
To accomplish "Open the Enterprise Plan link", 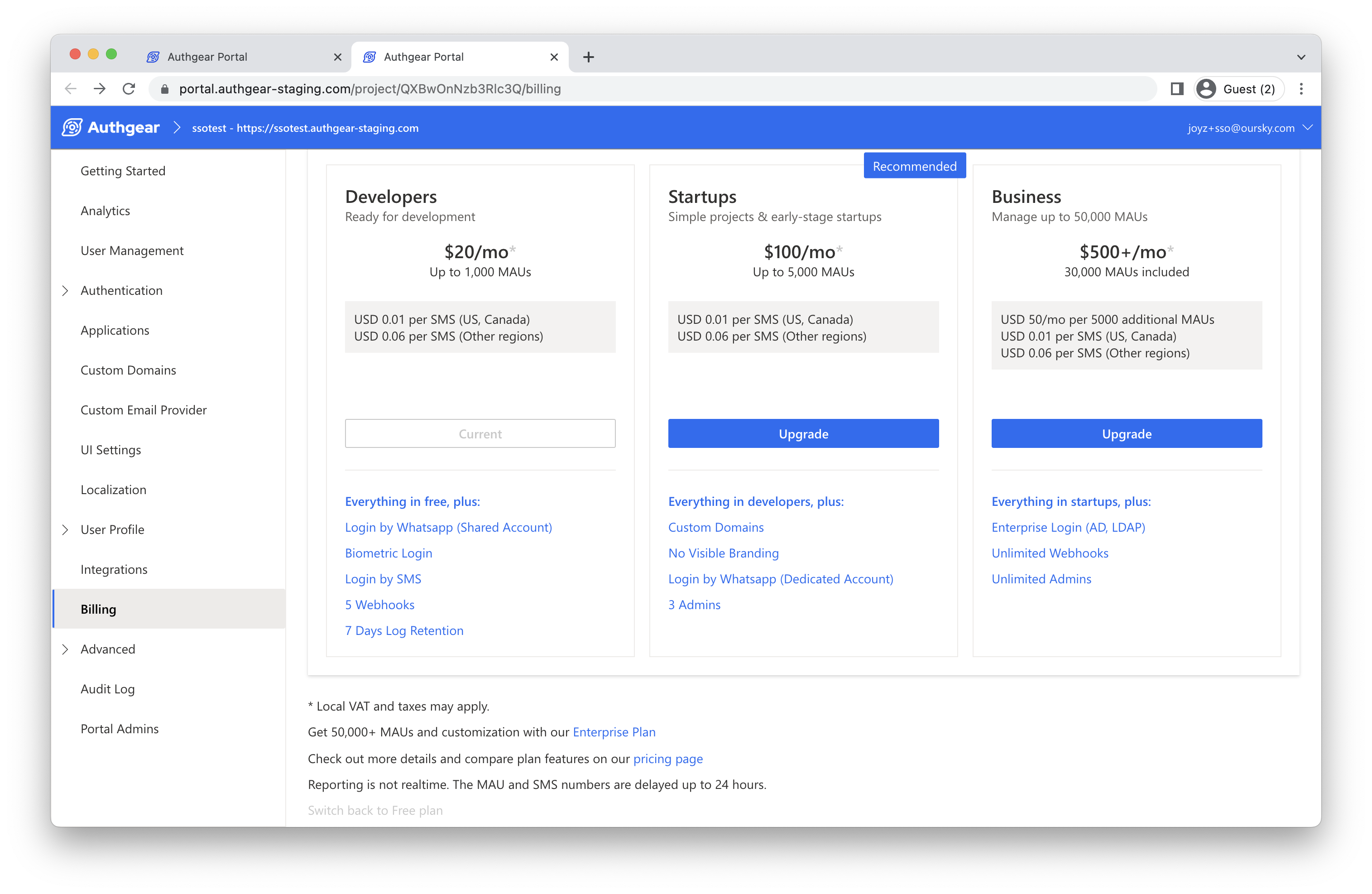I will coord(614,732).
